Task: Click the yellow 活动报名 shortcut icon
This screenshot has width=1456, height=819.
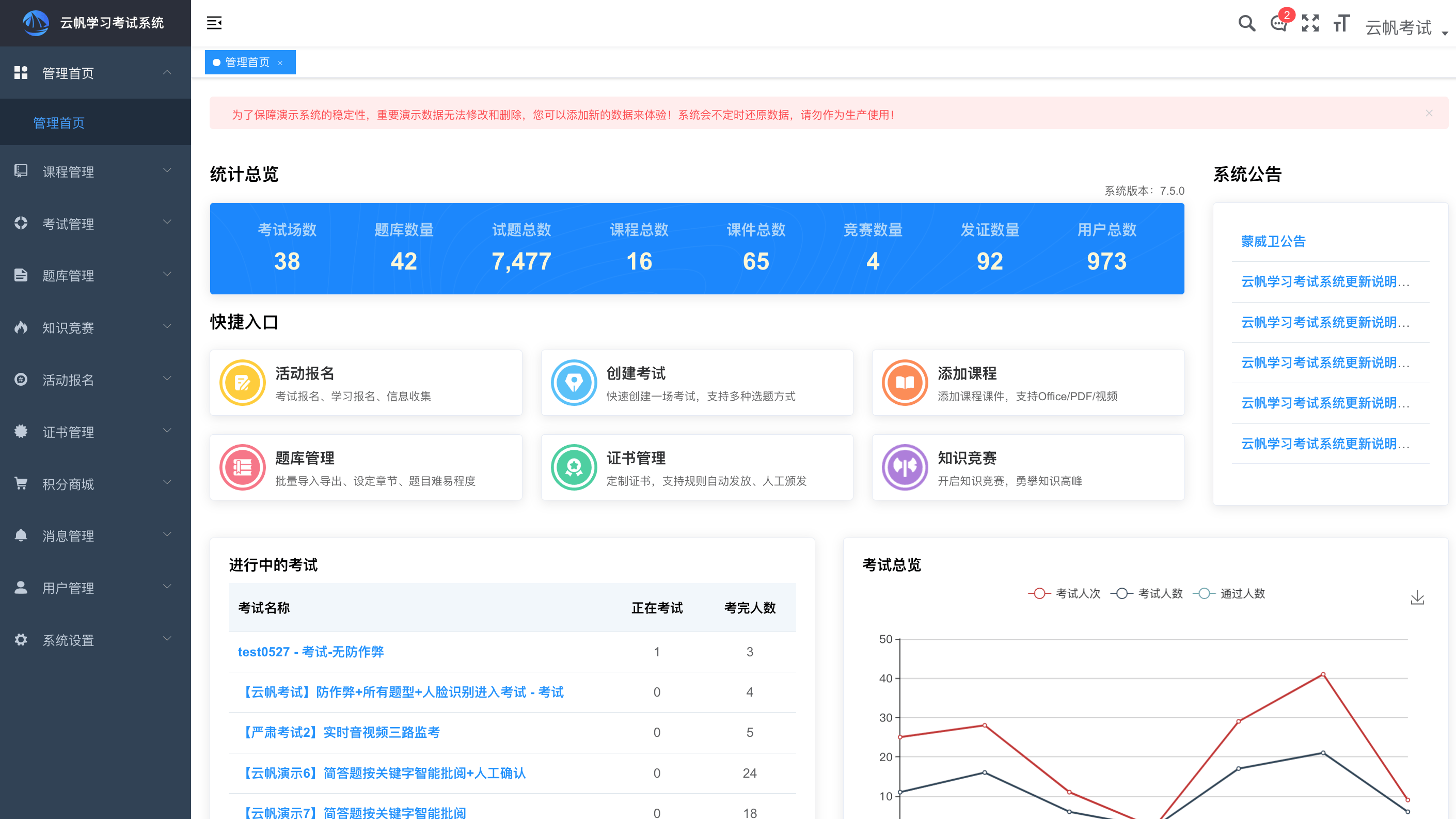Action: tap(243, 383)
